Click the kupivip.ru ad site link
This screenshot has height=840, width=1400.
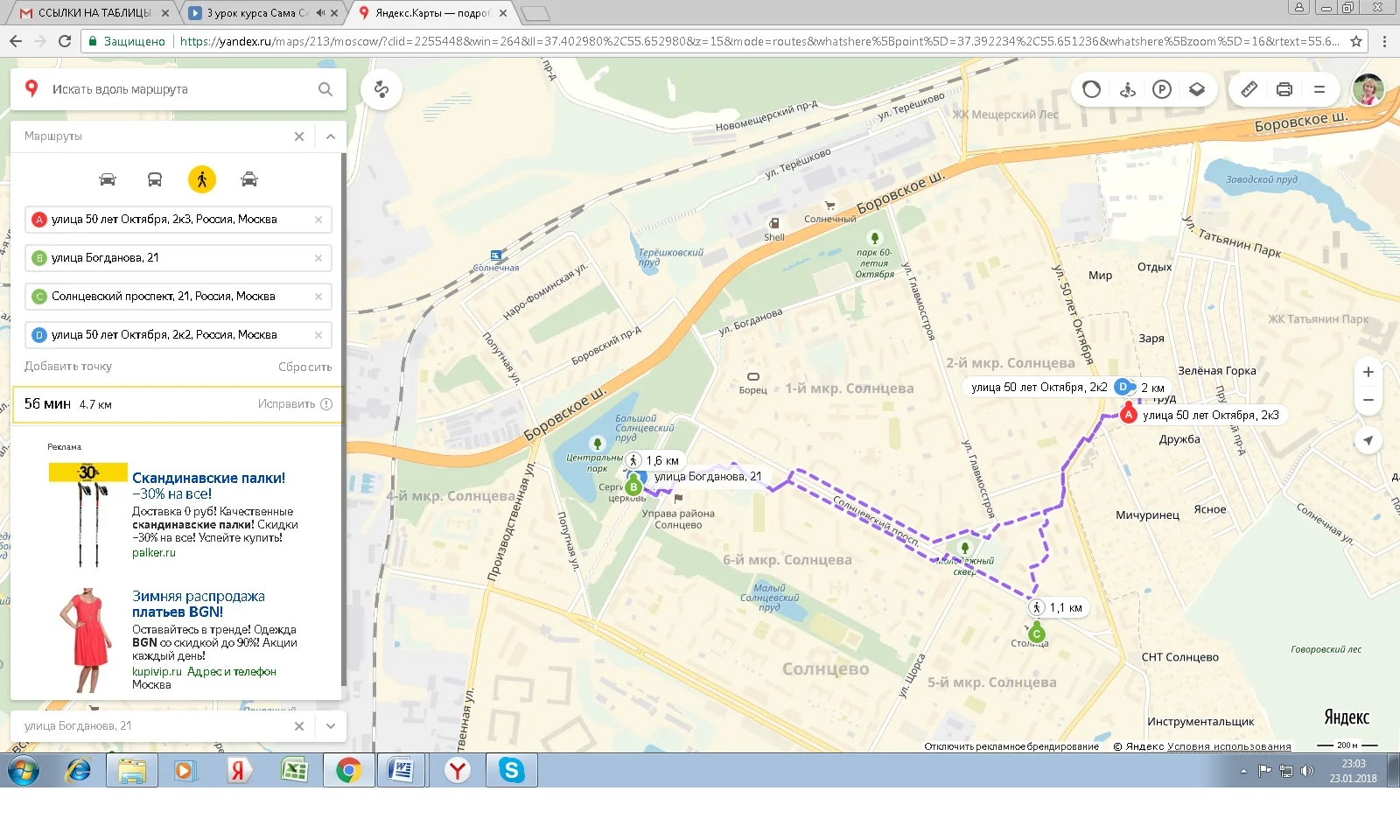coord(157,672)
